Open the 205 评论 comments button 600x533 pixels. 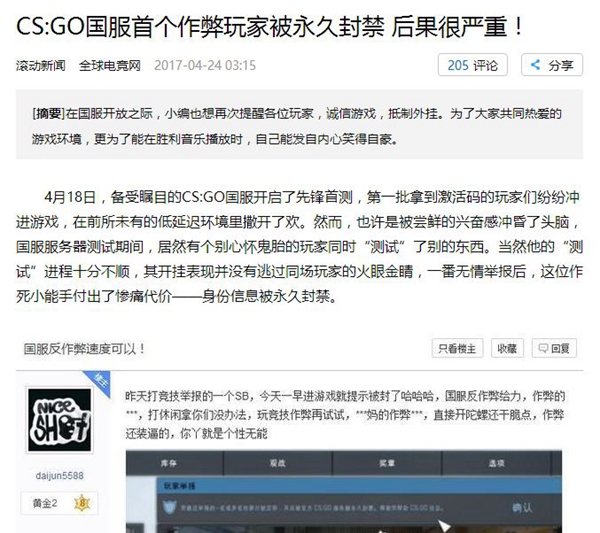click(x=473, y=65)
